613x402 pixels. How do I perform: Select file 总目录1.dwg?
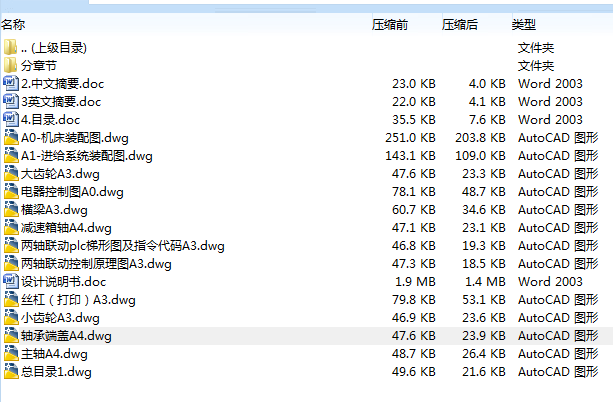[x=56, y=371]
